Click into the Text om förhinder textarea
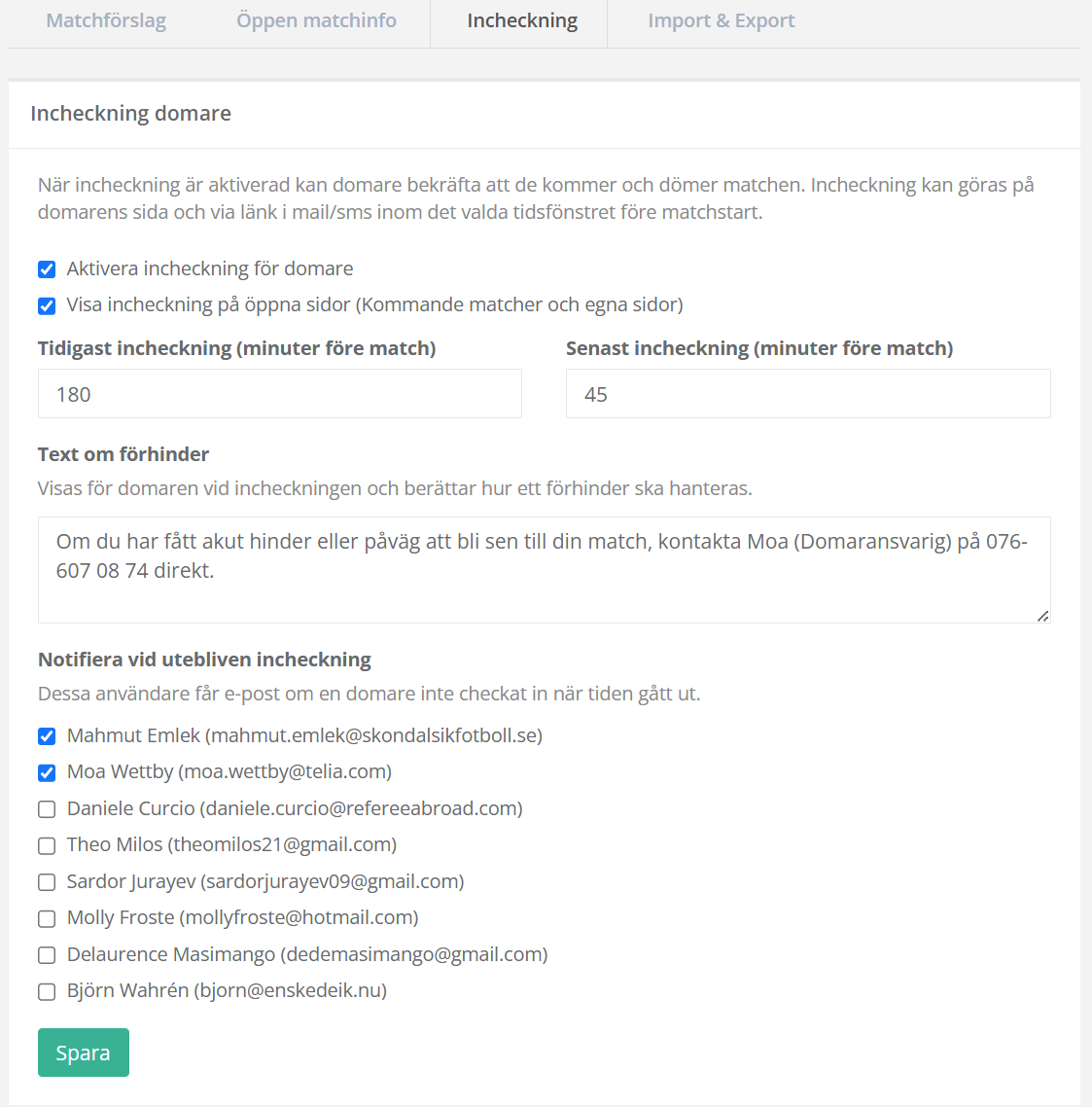The height and width of the screenshot is (1107, 1092). tap(545, 570)
